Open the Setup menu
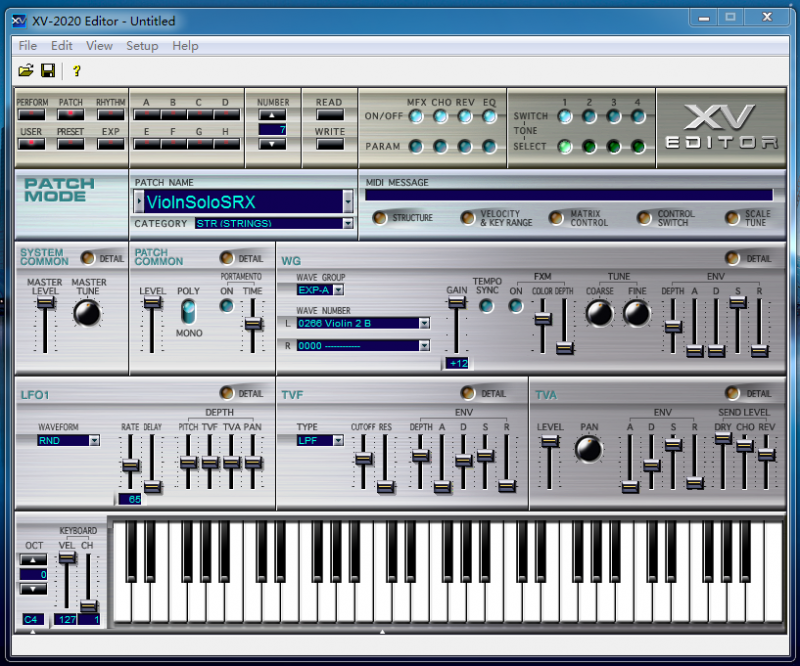 pos(142,45)
